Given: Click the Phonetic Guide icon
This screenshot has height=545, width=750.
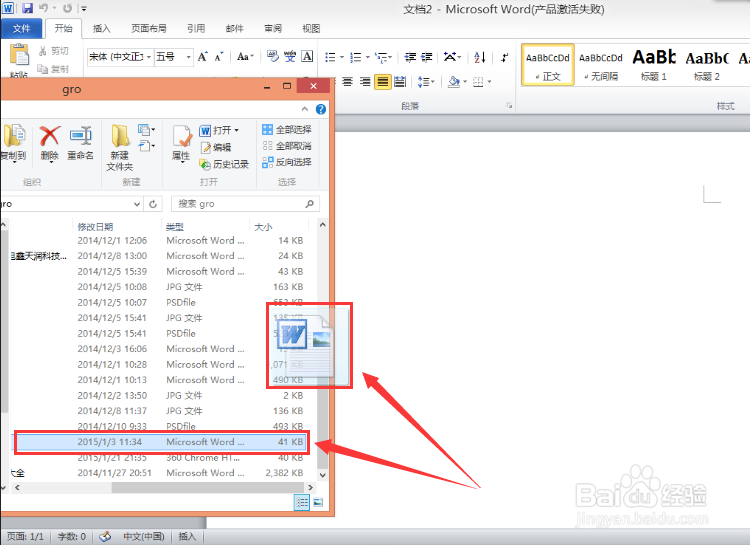Looking at the screenshot, I should click(290, 56).
